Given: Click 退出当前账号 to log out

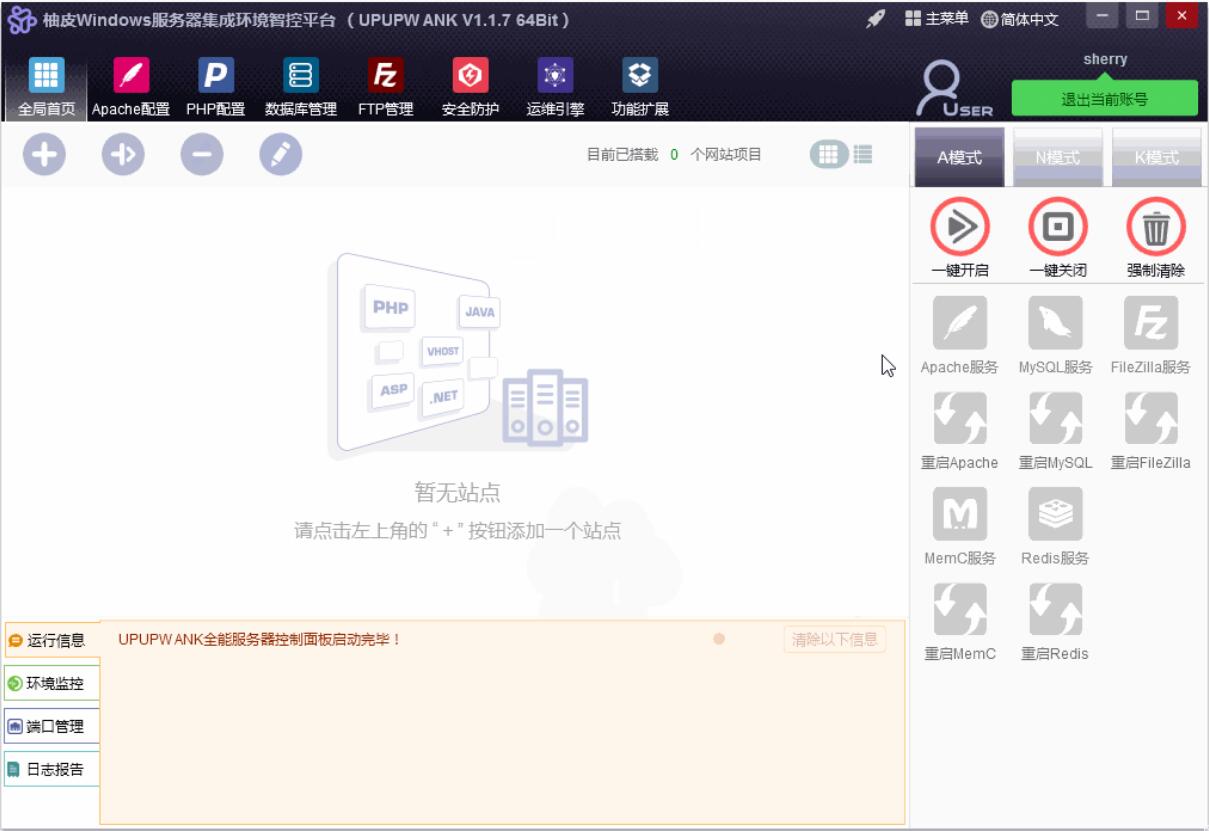Looking at the screenshot, I should click(x=1104, y=99).
